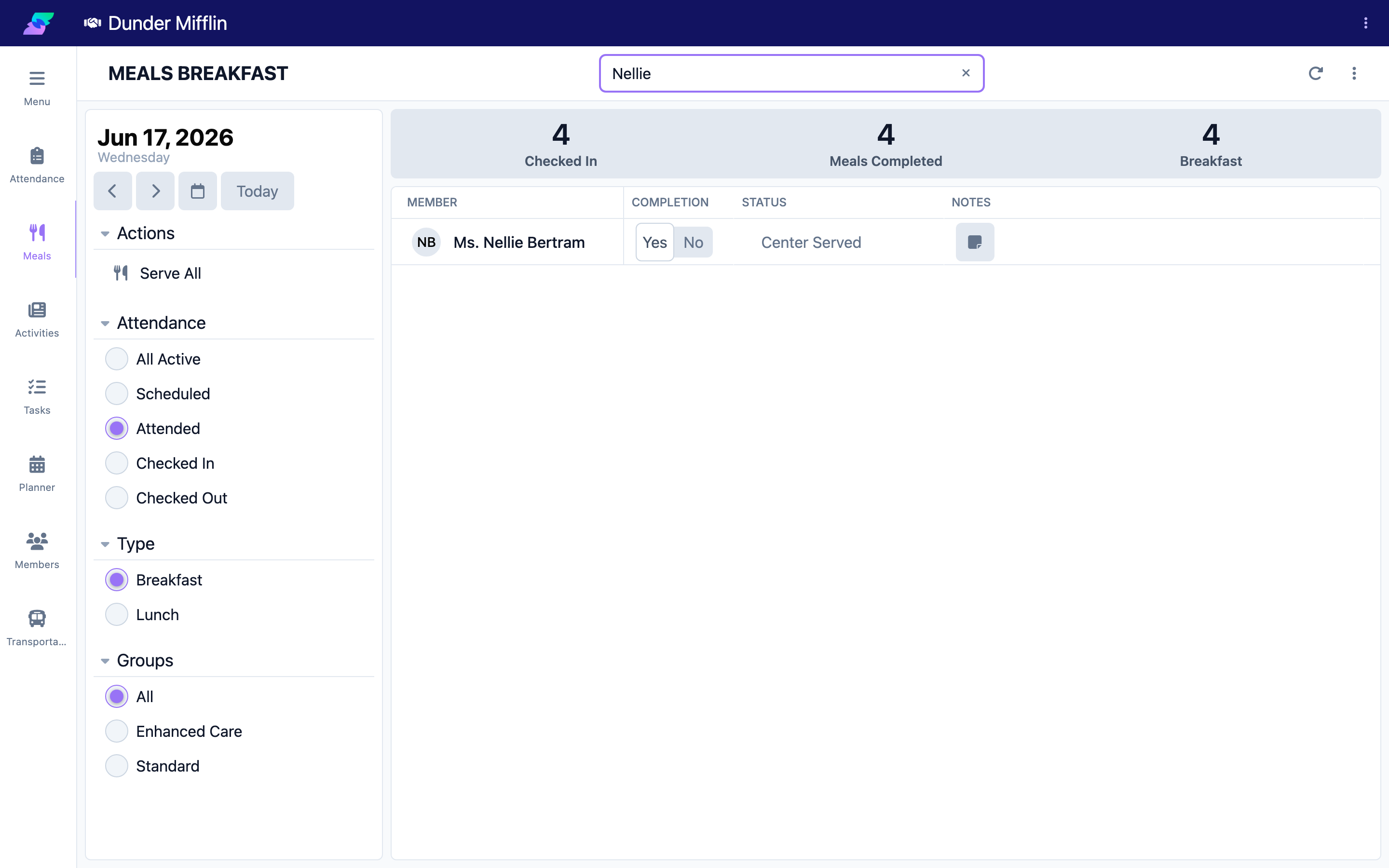Open the Tasks checklist icon

37,387
